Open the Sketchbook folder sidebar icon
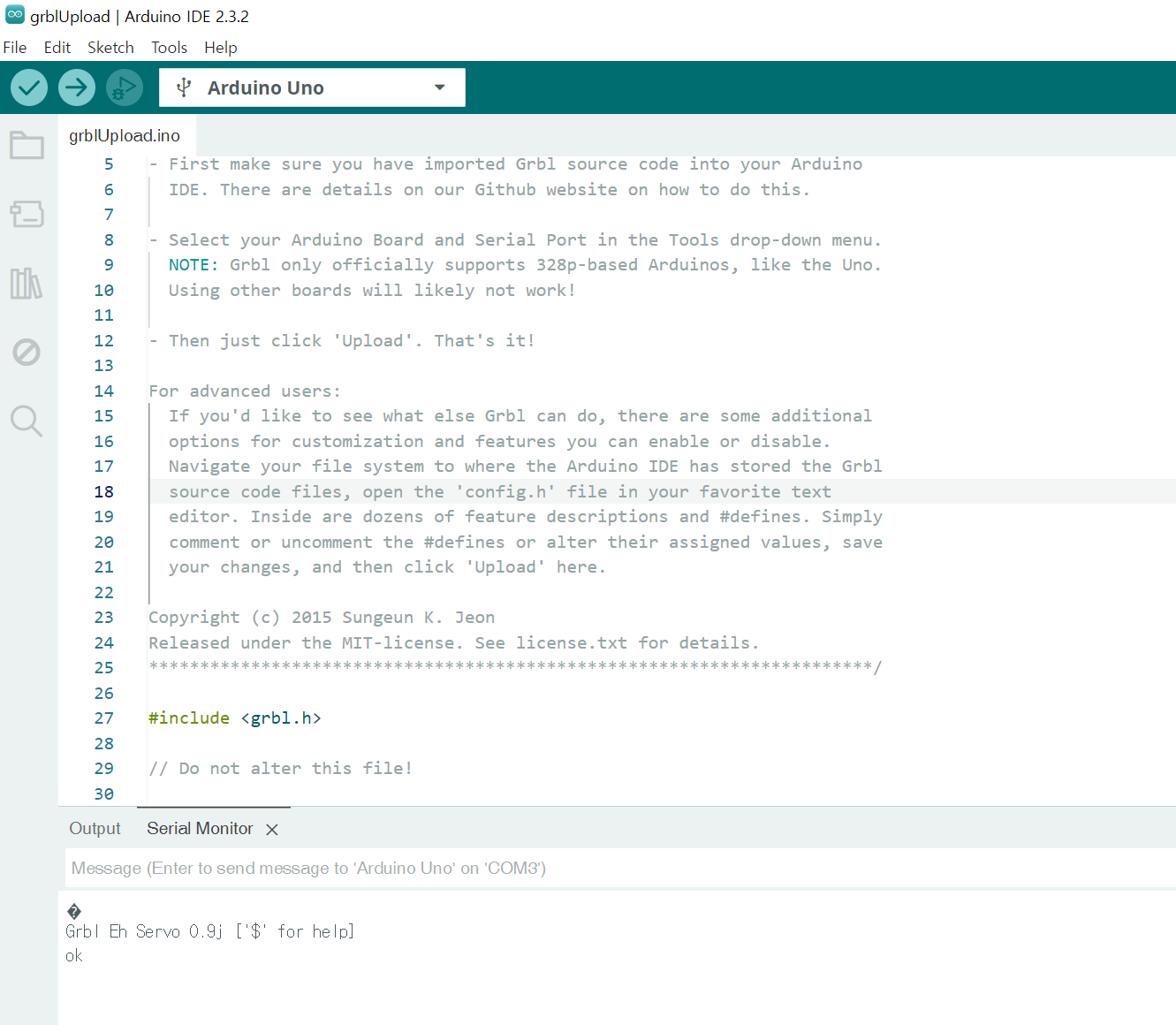The image size is (1176, 1025). [27, 145]
